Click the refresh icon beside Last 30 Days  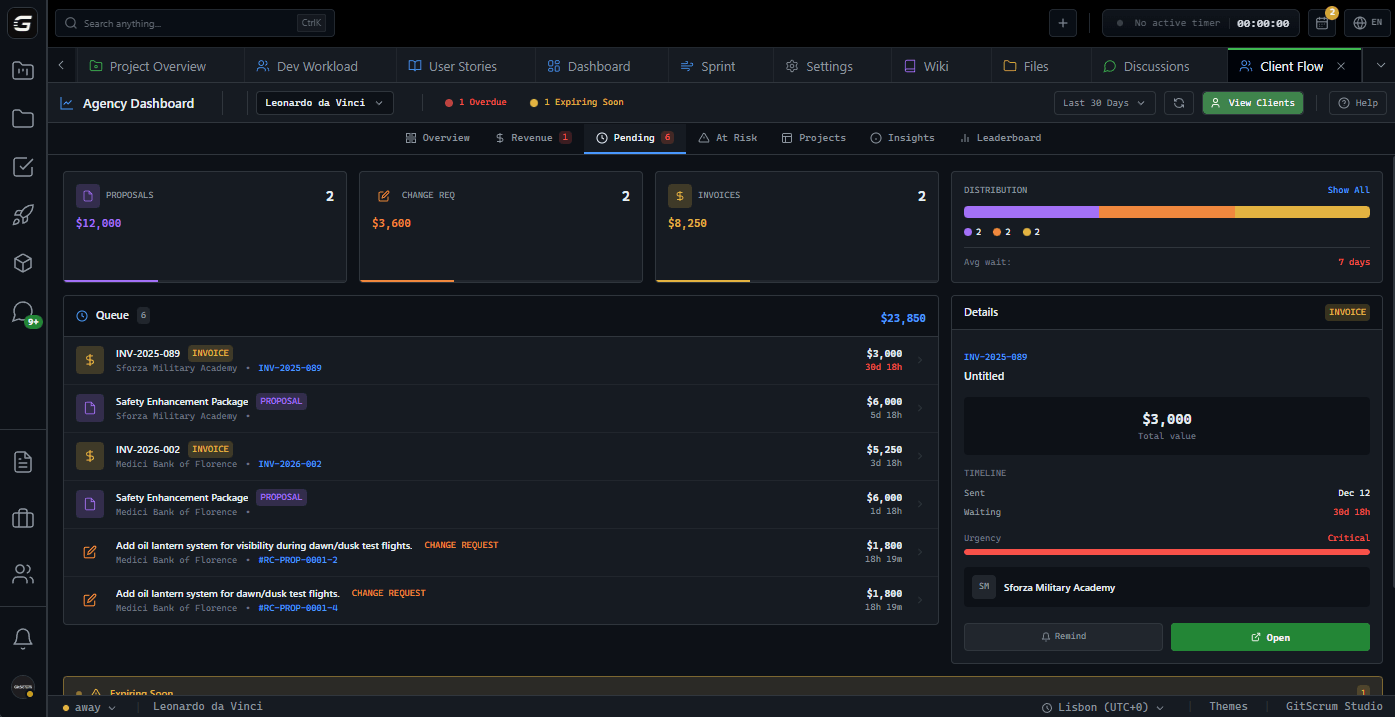(1179, 103)
